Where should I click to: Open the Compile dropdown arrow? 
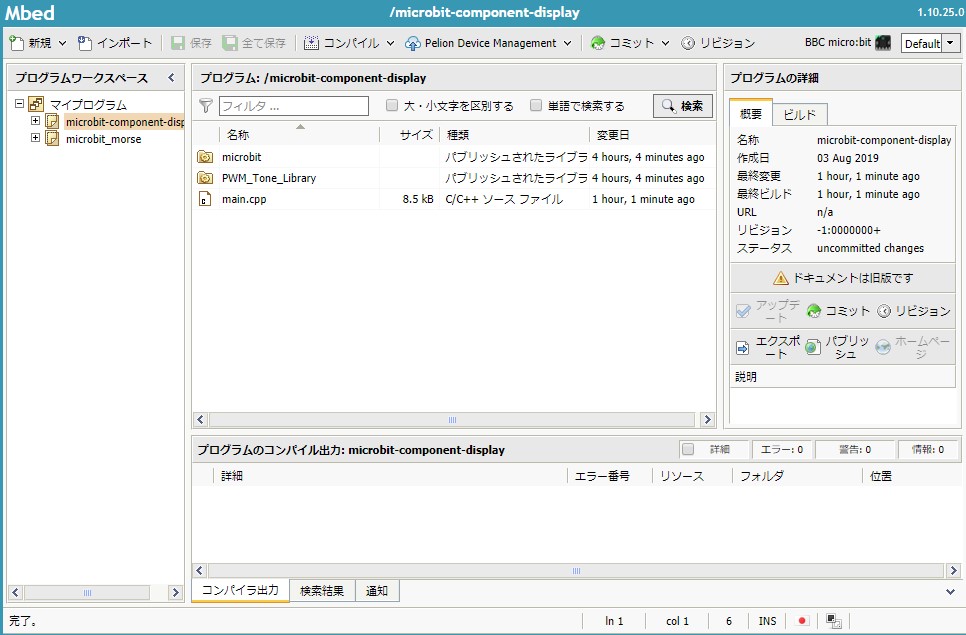point(390,44)
